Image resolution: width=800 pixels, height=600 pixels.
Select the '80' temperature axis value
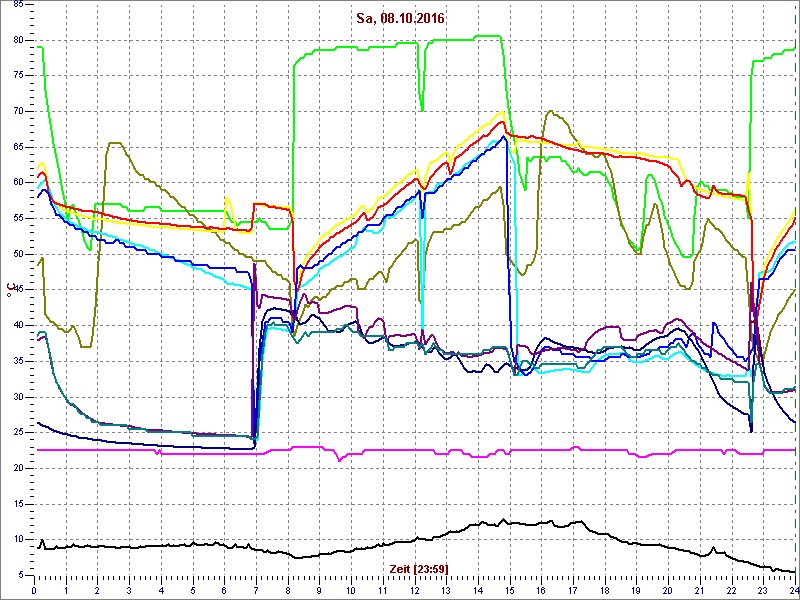(x=18, y=40)
